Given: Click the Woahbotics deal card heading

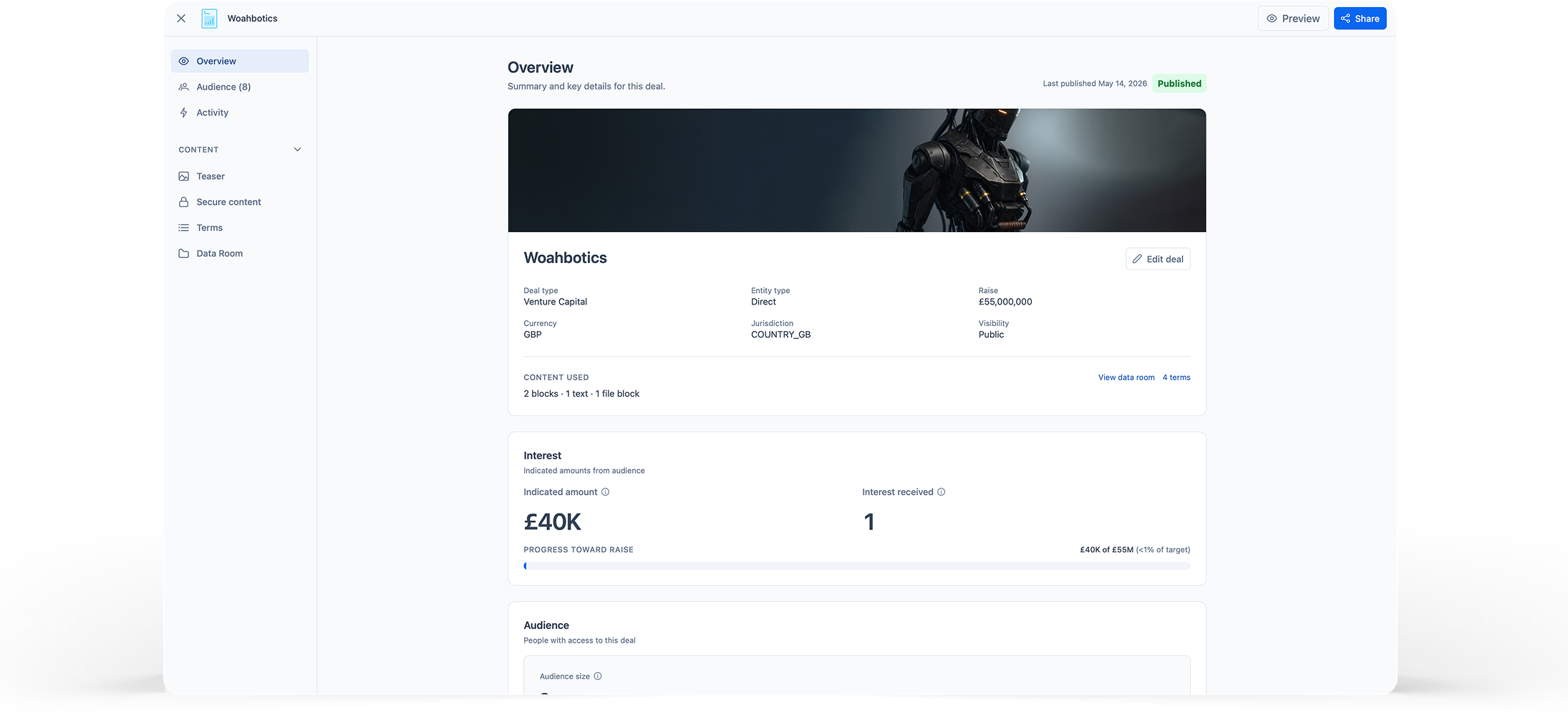Looking at the screenshot, I should click(565, 258).
